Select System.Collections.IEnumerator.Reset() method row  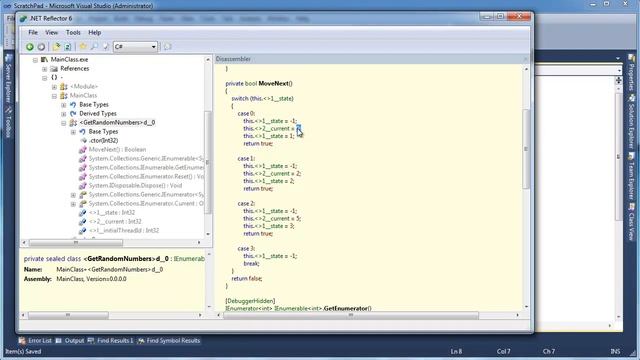[146, 176]
